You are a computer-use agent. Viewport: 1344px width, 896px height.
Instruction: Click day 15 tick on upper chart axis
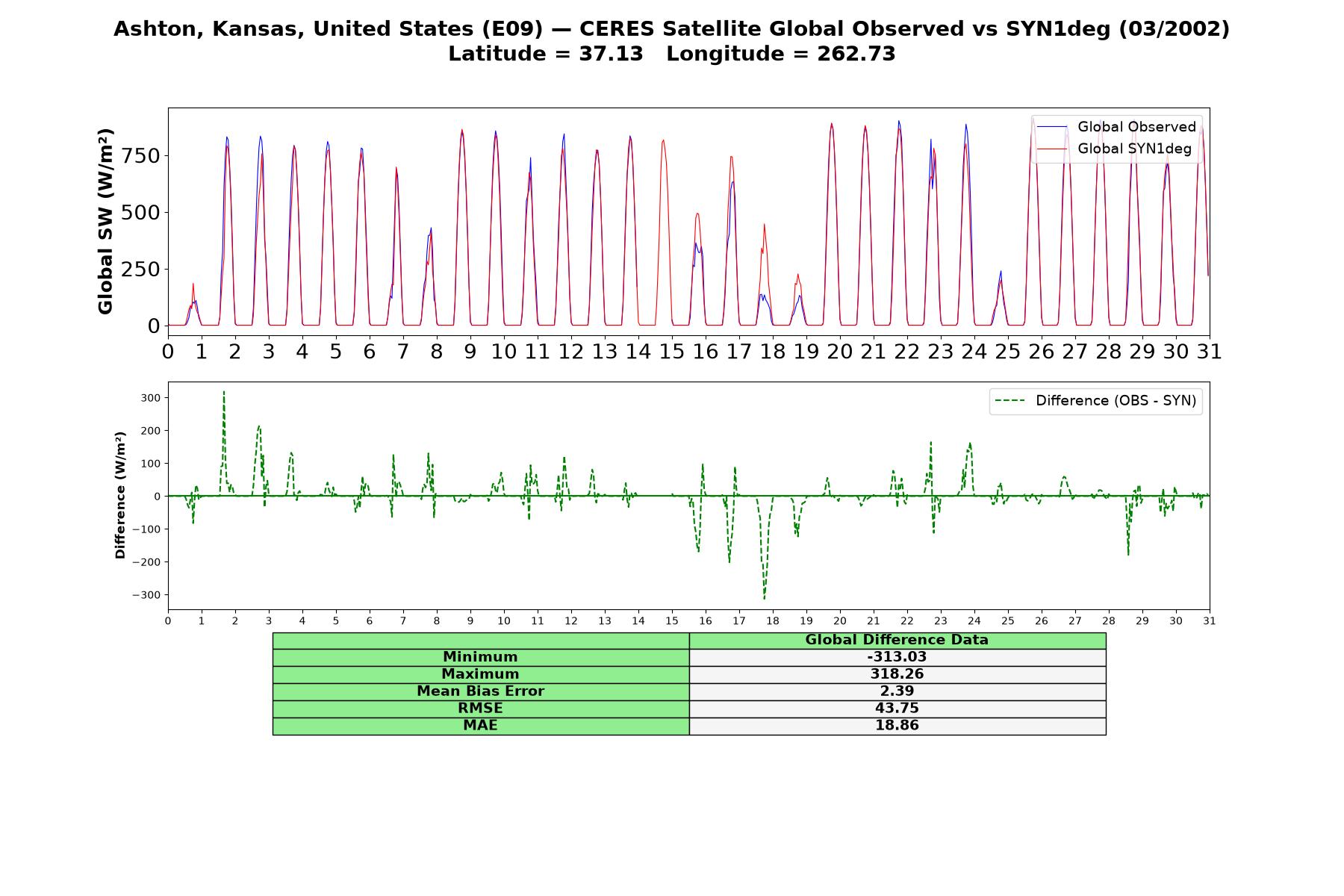[x=671, y=352]
